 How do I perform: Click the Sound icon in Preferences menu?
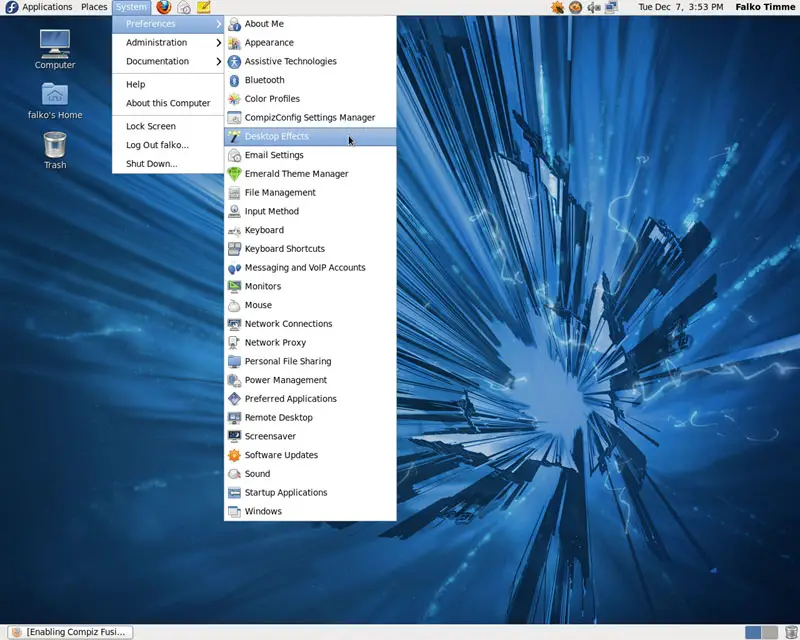(234, 474)
